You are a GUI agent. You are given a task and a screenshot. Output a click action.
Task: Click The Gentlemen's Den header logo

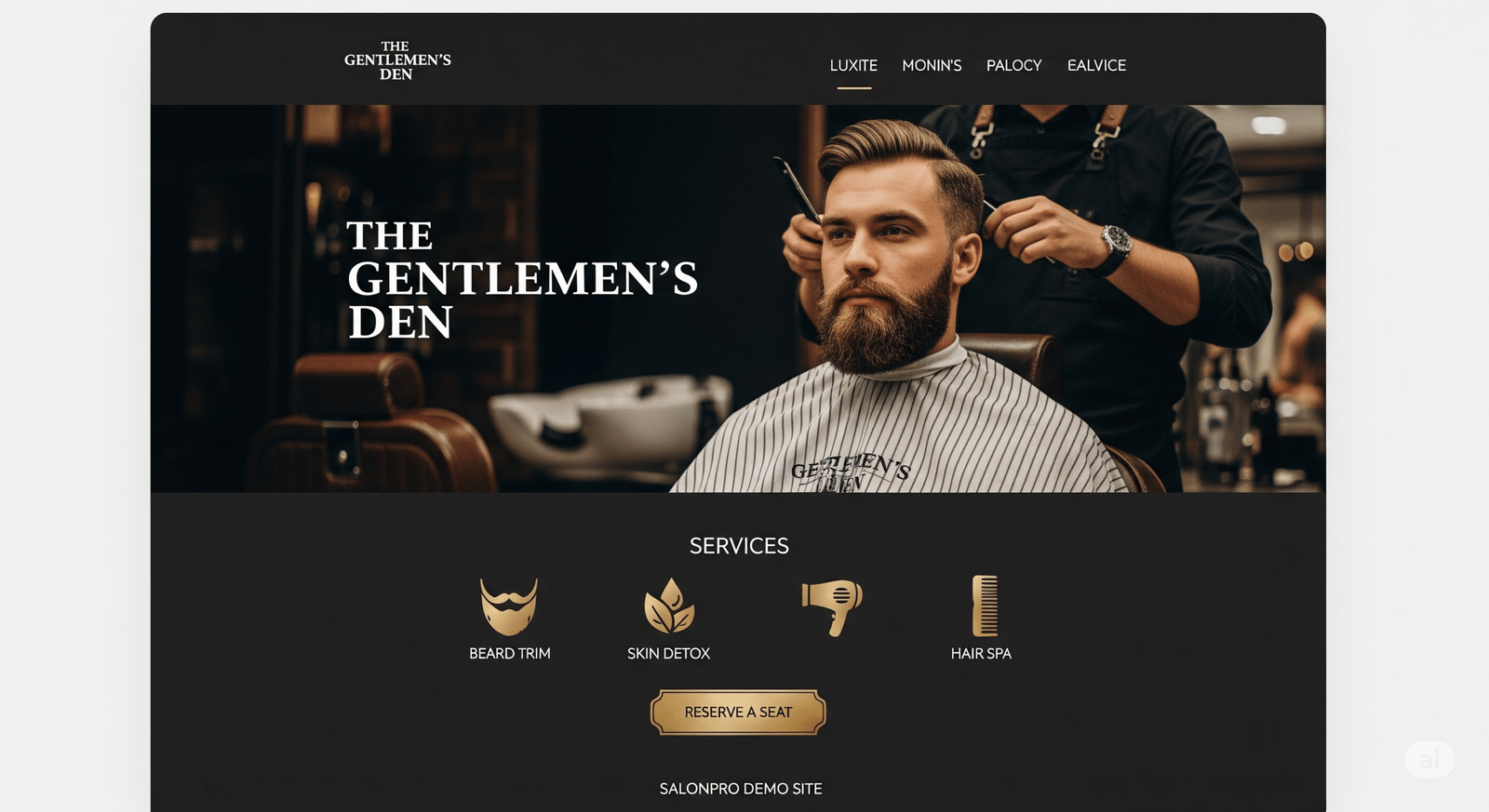397,60
